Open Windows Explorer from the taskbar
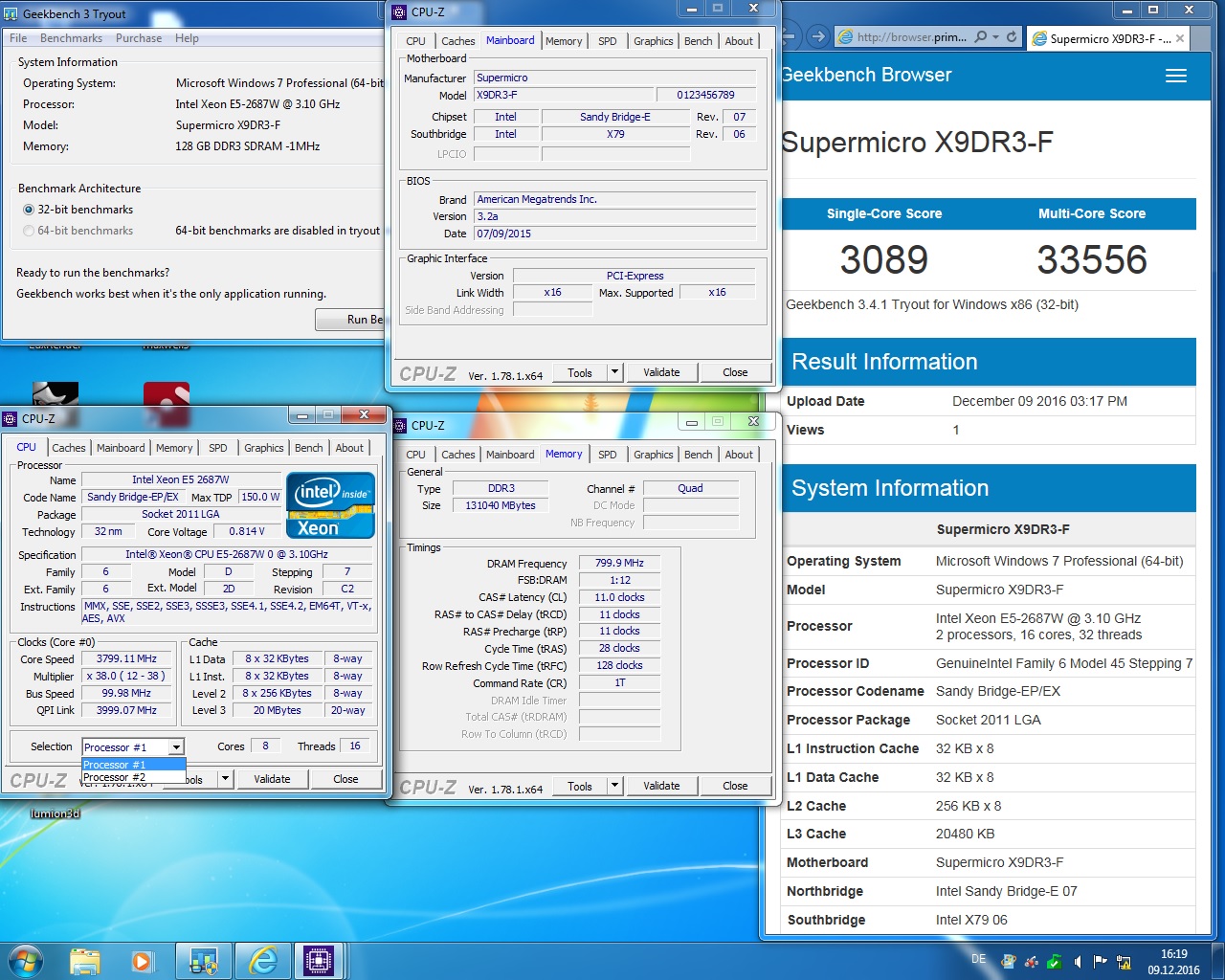Viewport: 1225px width, 980px height. tap(84, 961)
